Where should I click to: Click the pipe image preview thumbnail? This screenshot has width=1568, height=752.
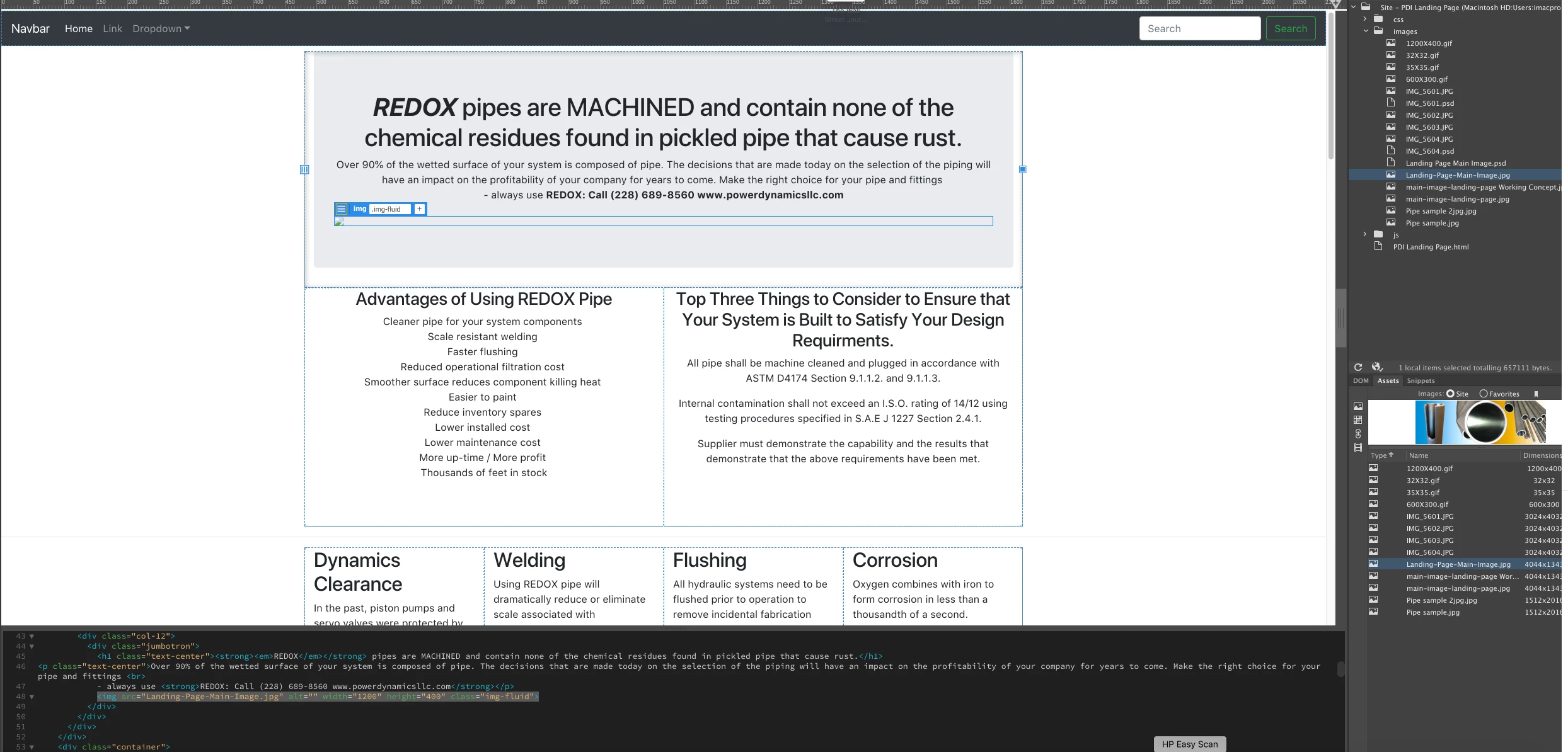1480,423
